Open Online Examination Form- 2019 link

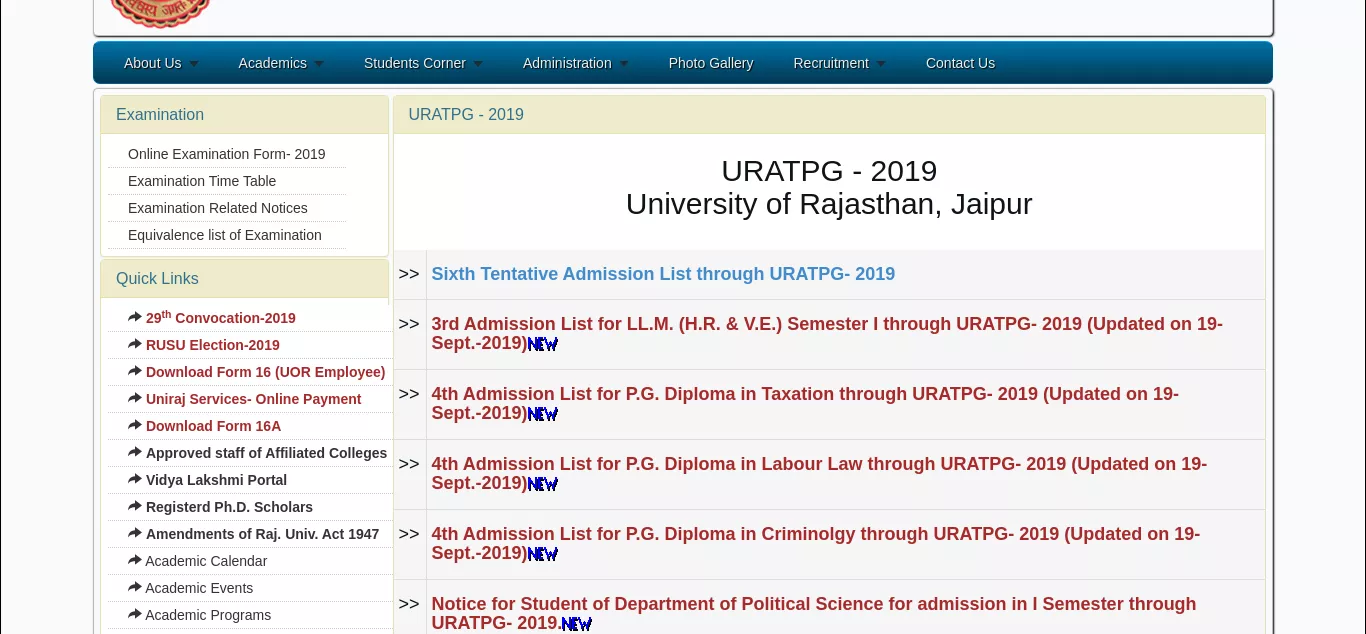pos(227,154)
